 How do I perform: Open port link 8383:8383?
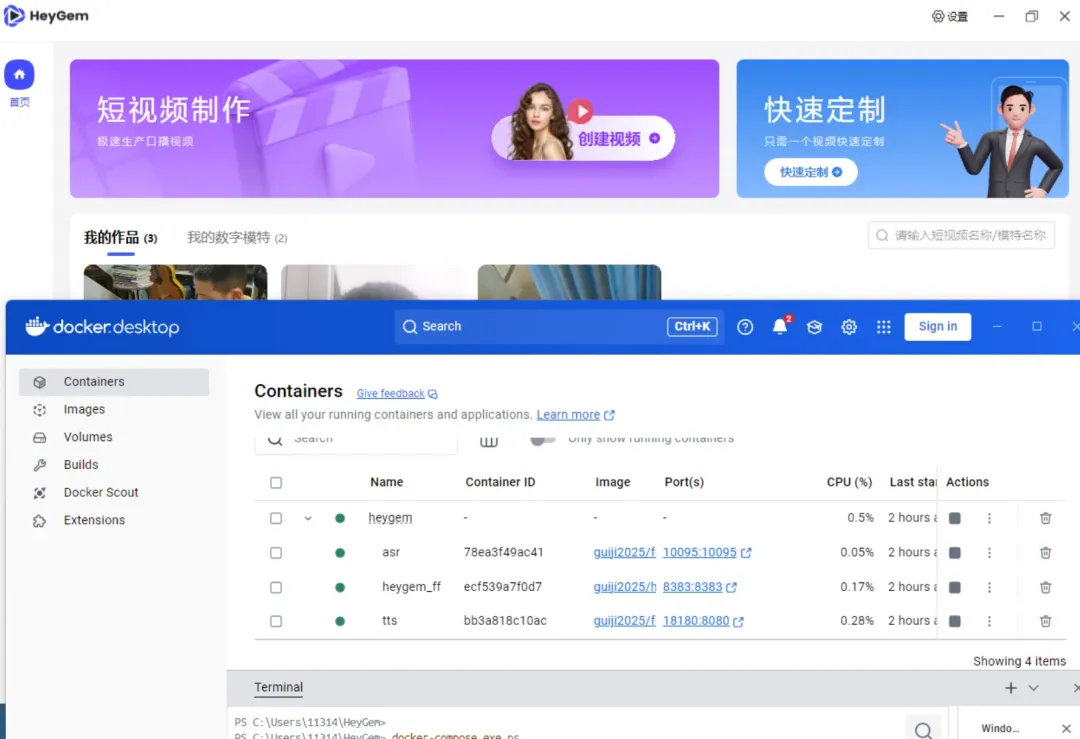[692, 587]
